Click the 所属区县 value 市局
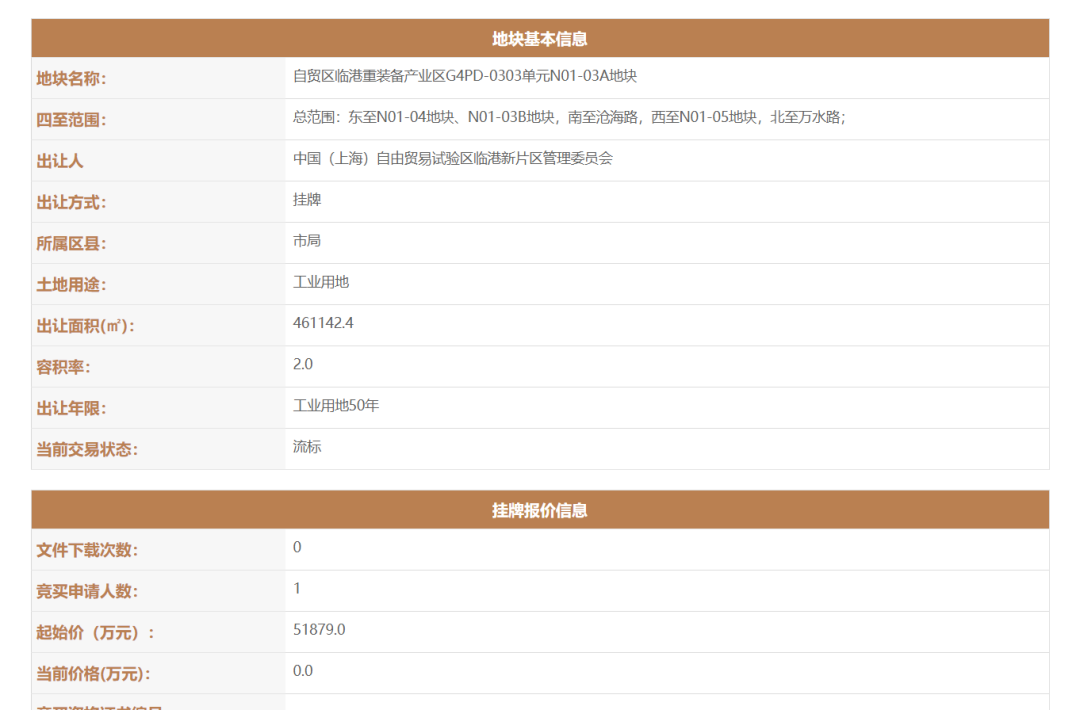1080x710 pixels. point(307,241)
